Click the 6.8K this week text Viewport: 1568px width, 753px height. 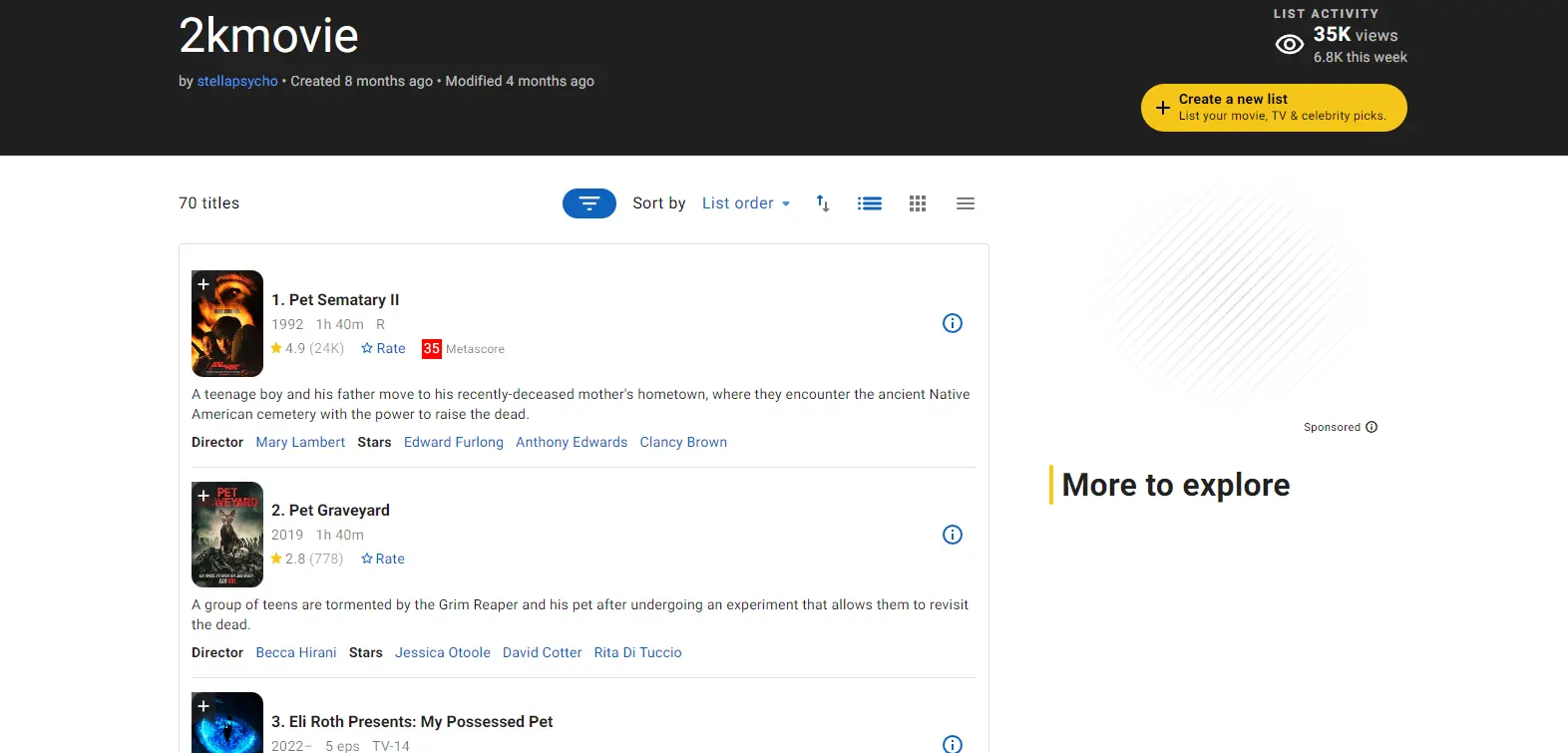(1361, 57)
